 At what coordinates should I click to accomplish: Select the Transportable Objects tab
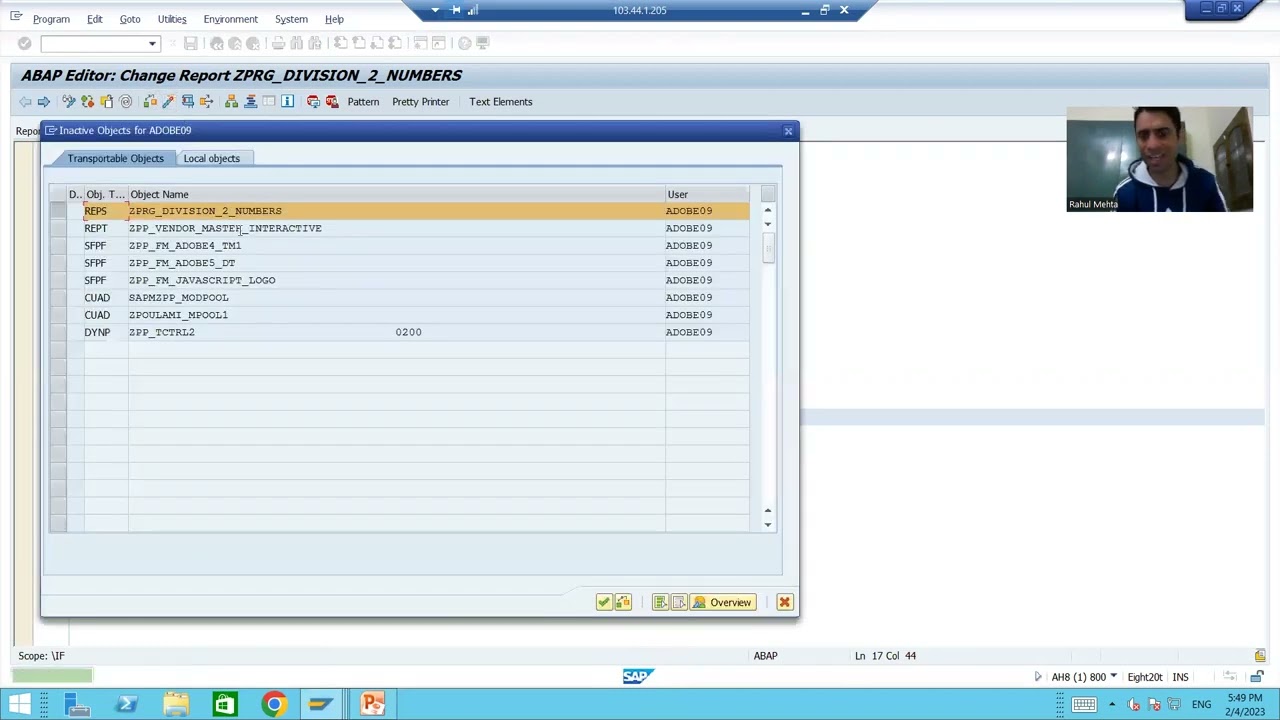[116, 158]
